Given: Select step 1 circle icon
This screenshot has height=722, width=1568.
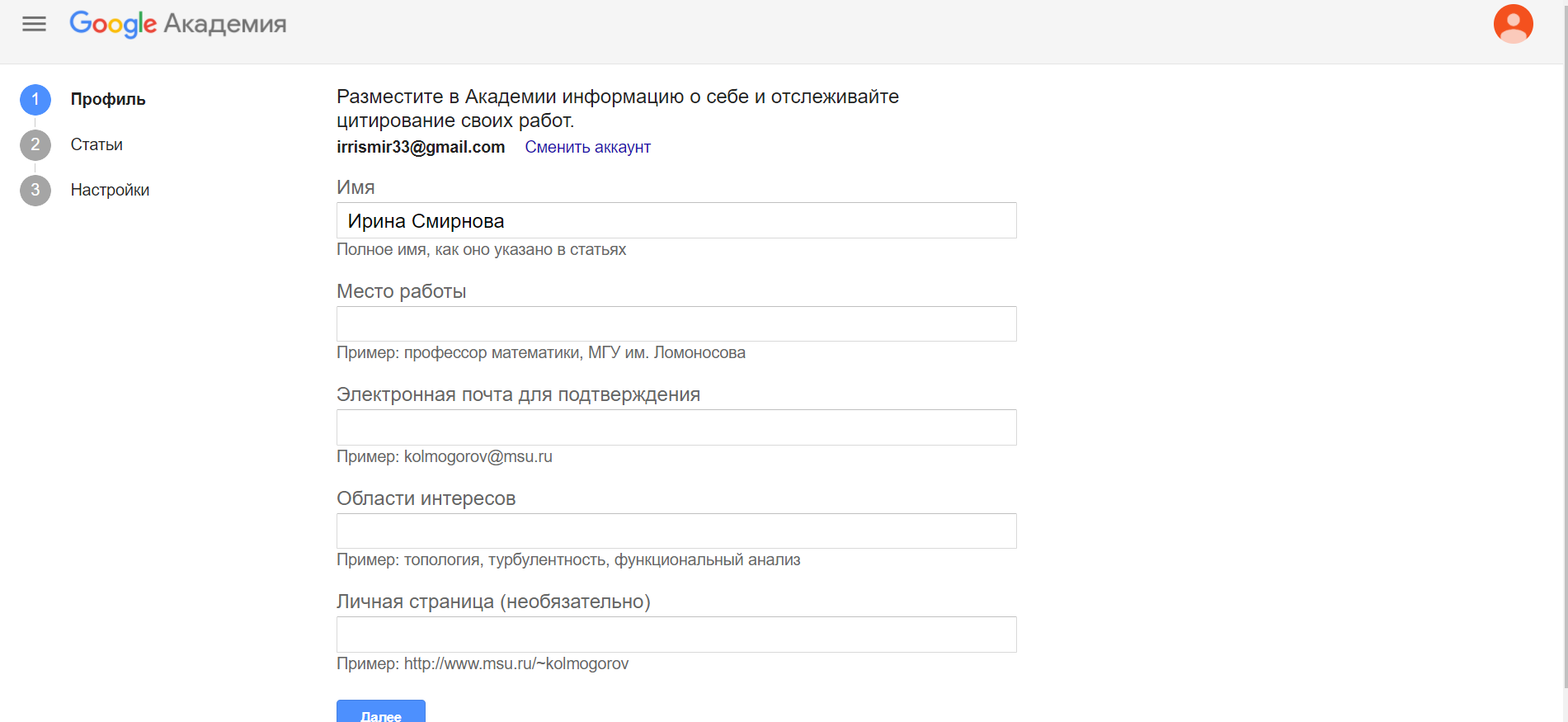Looking at the screenshot, I should point(35,100).
